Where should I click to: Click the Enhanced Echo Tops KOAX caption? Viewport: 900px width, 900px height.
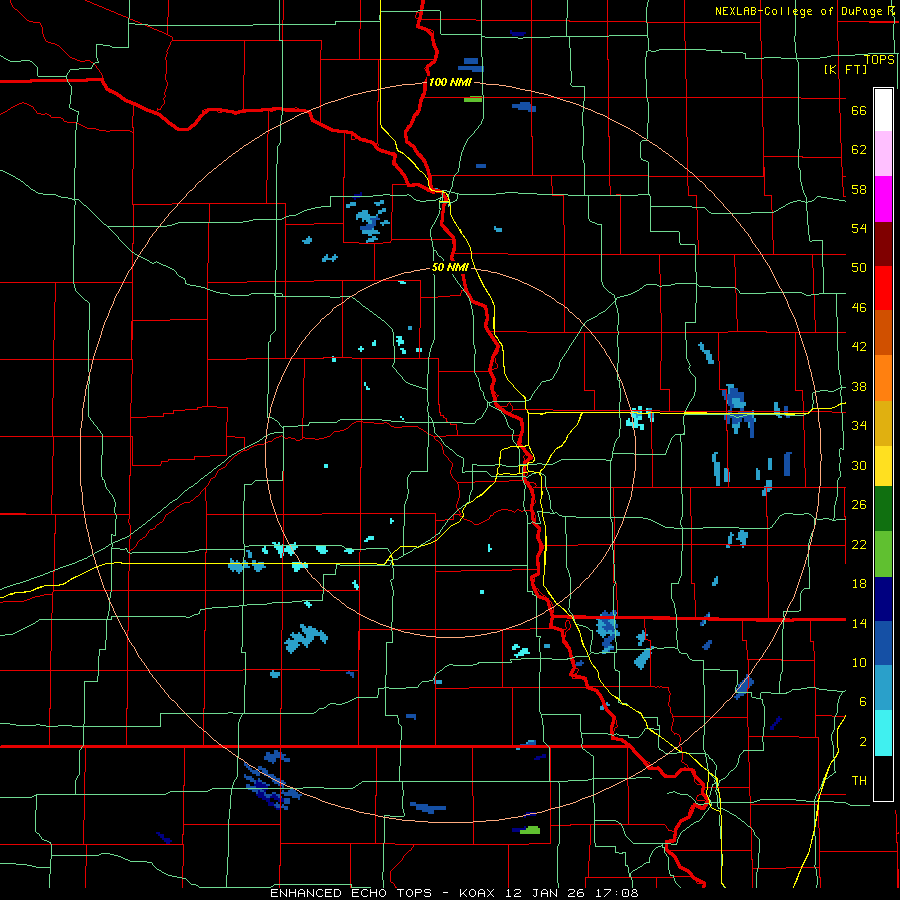coord(454,893)
